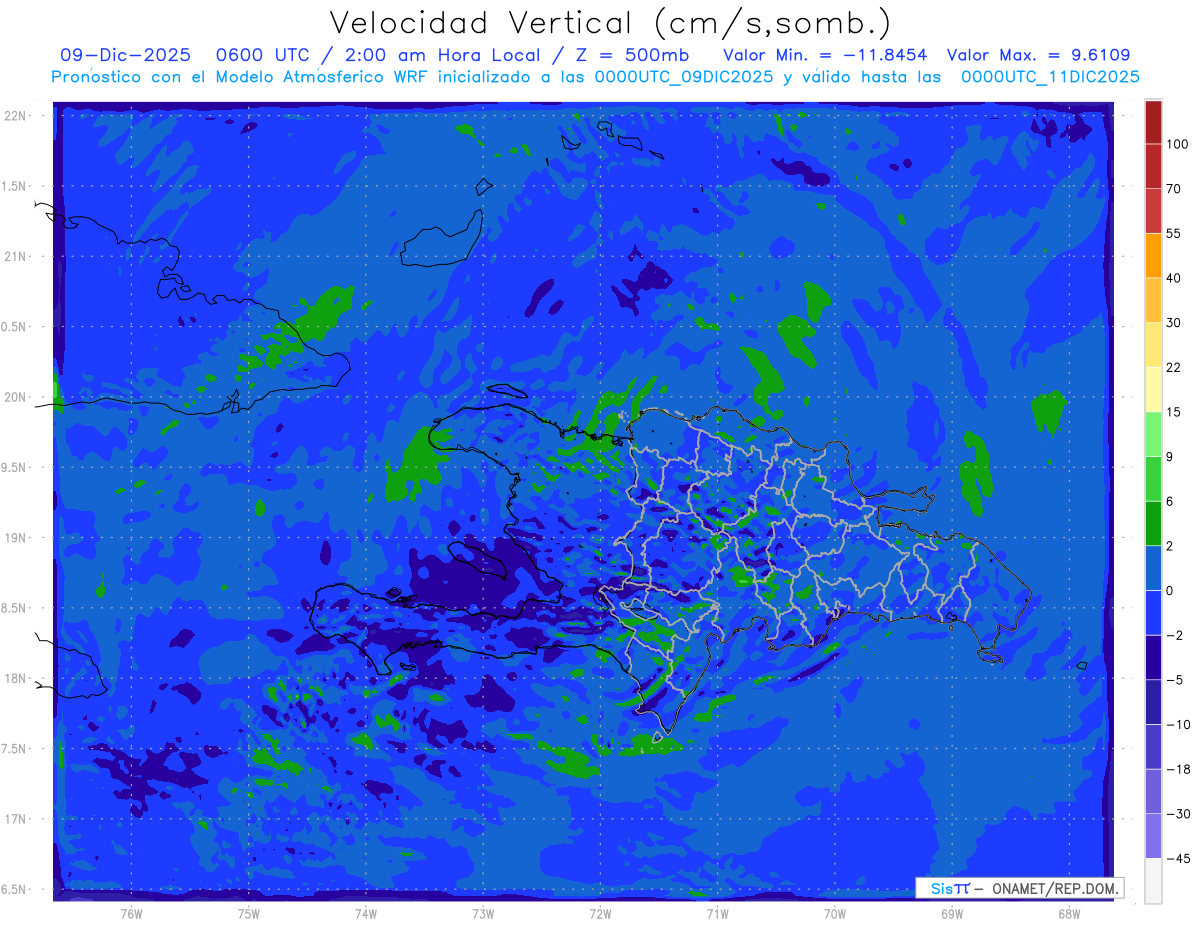Click the 74W longitude axis label

coord(366,913)
